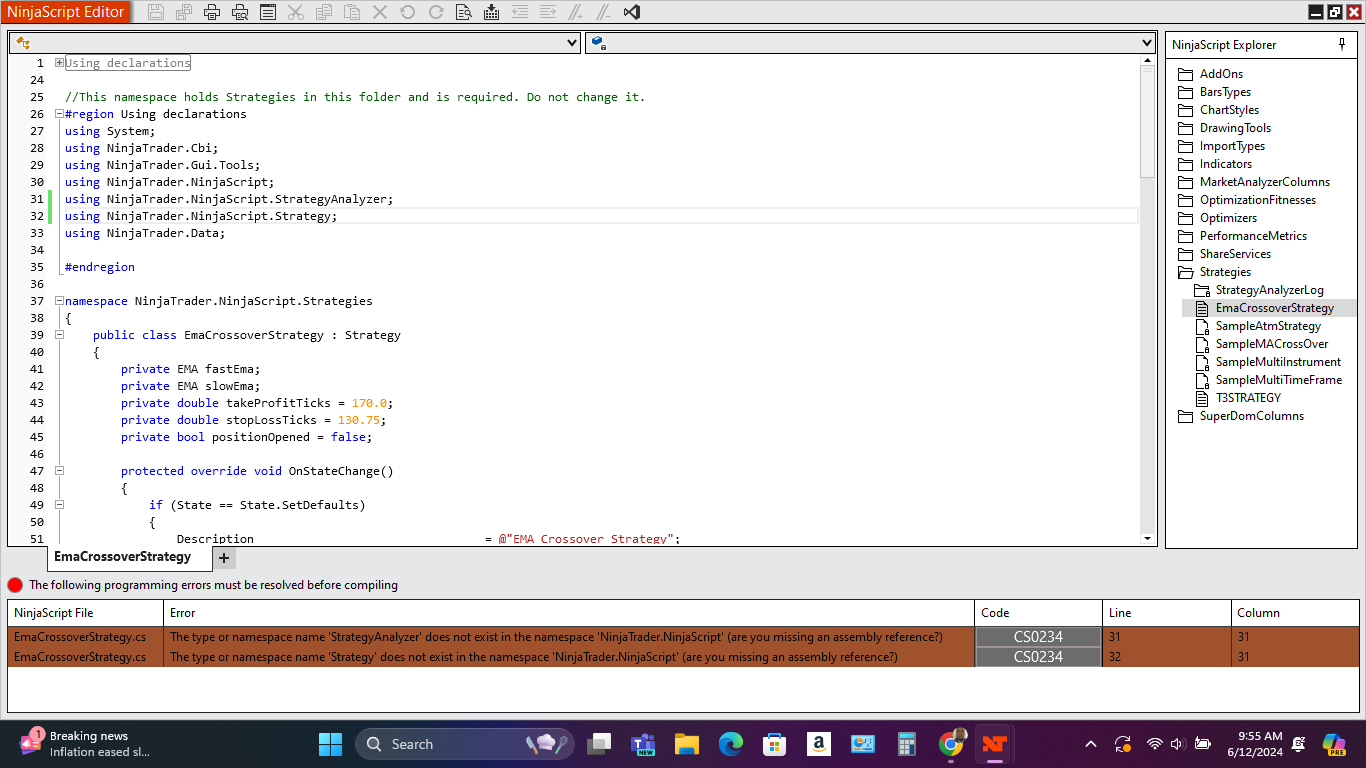The image size is (1366, 768).
Task: Open the right member navigation dropdown
Action: [1147, 43]
